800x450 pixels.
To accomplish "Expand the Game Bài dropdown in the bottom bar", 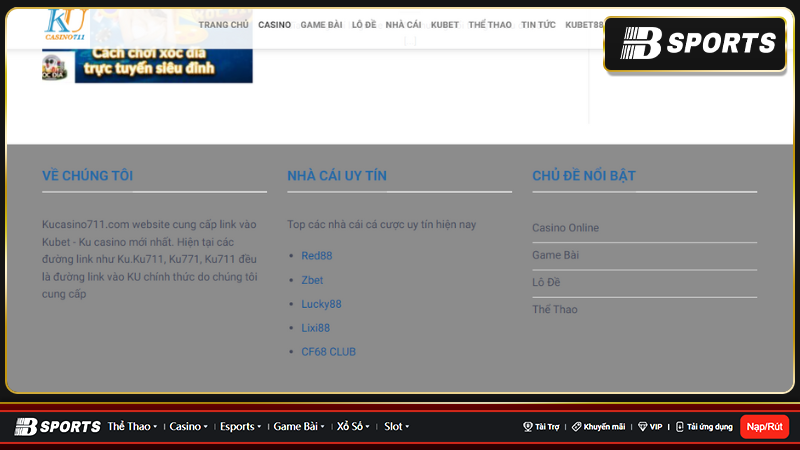I will (299, 427).
